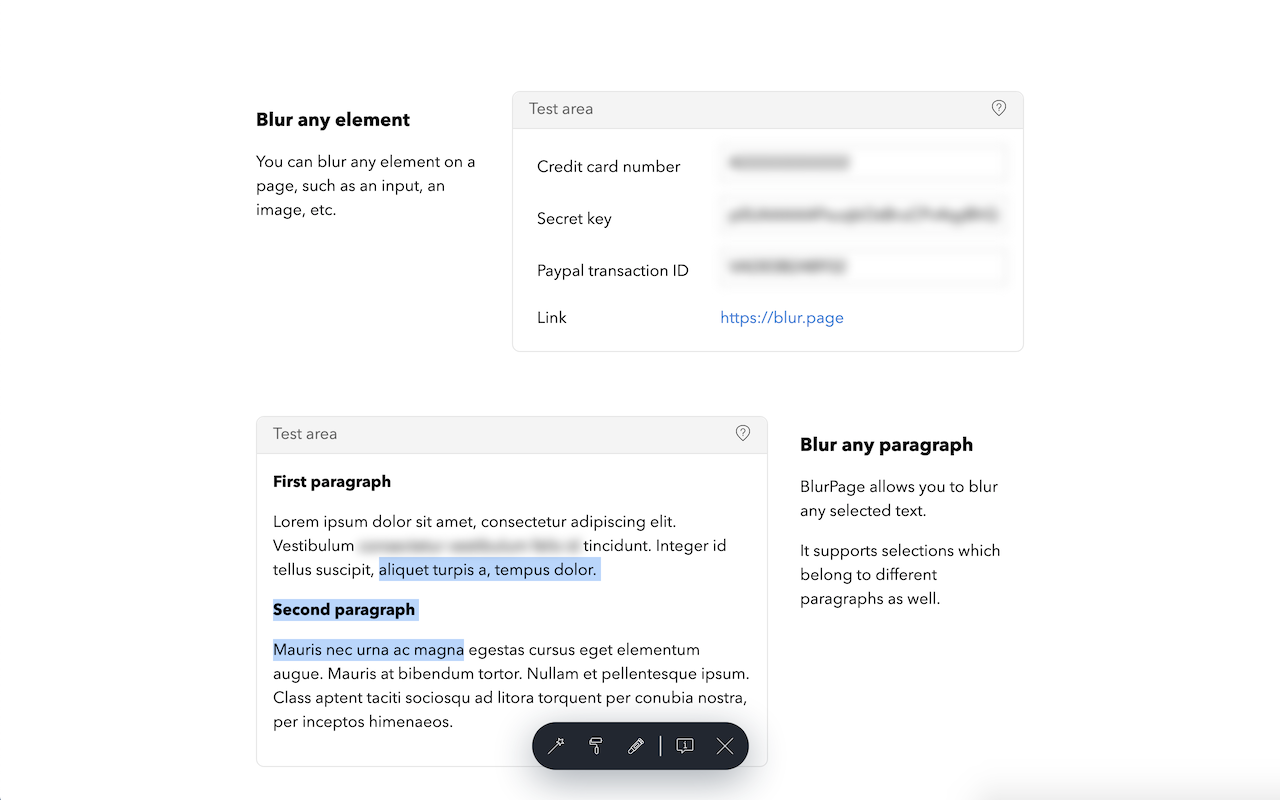Image resolution: width=1280 pixels, height=800 pixels.
Task: Click the First paragraph heading
Action: coord(332,481)
